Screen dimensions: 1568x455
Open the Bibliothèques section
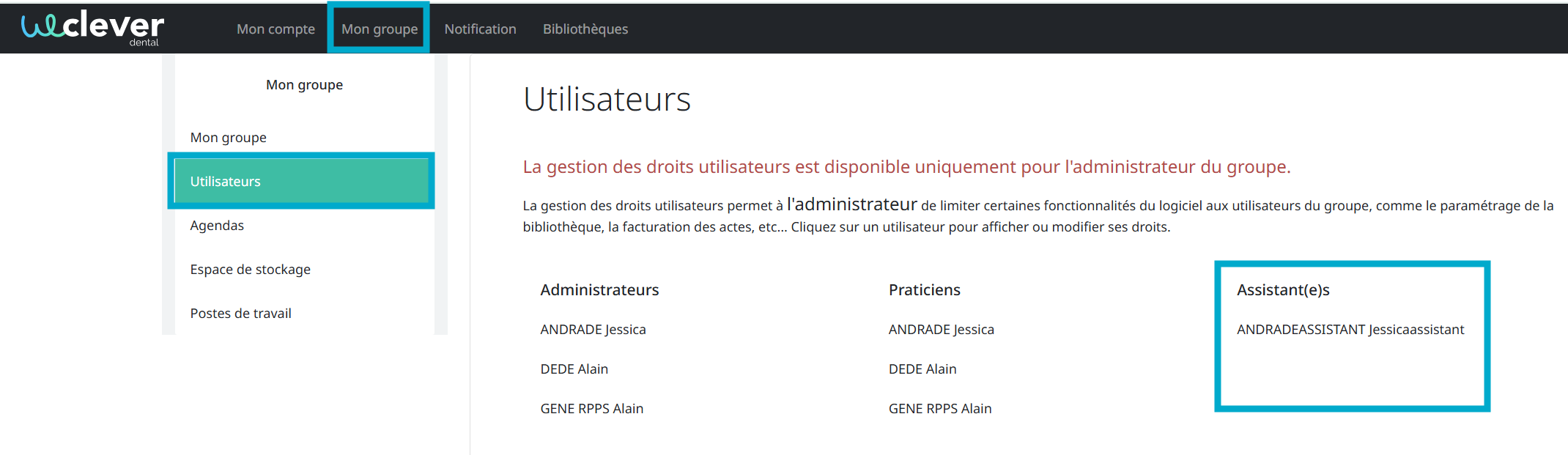point(585,29)
